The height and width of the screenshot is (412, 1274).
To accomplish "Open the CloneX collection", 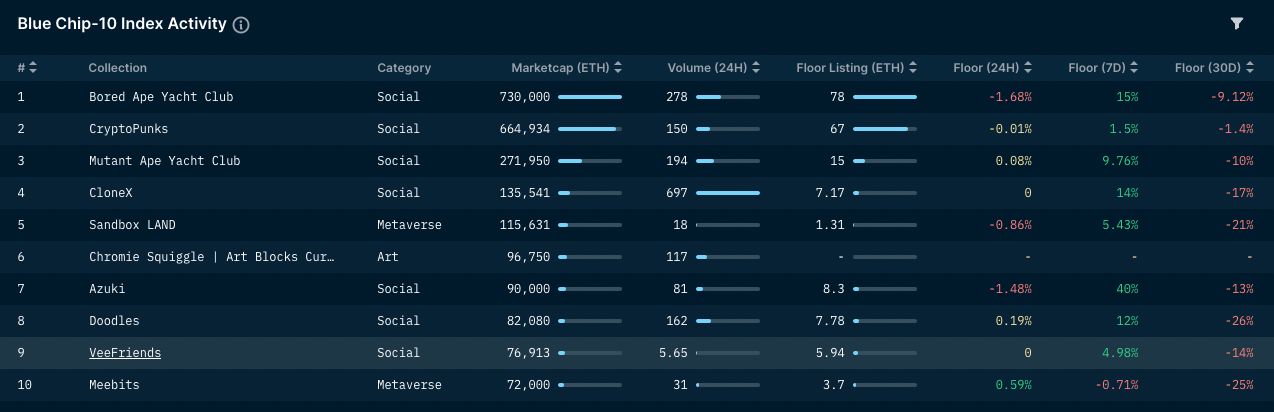I will [110, 193].
